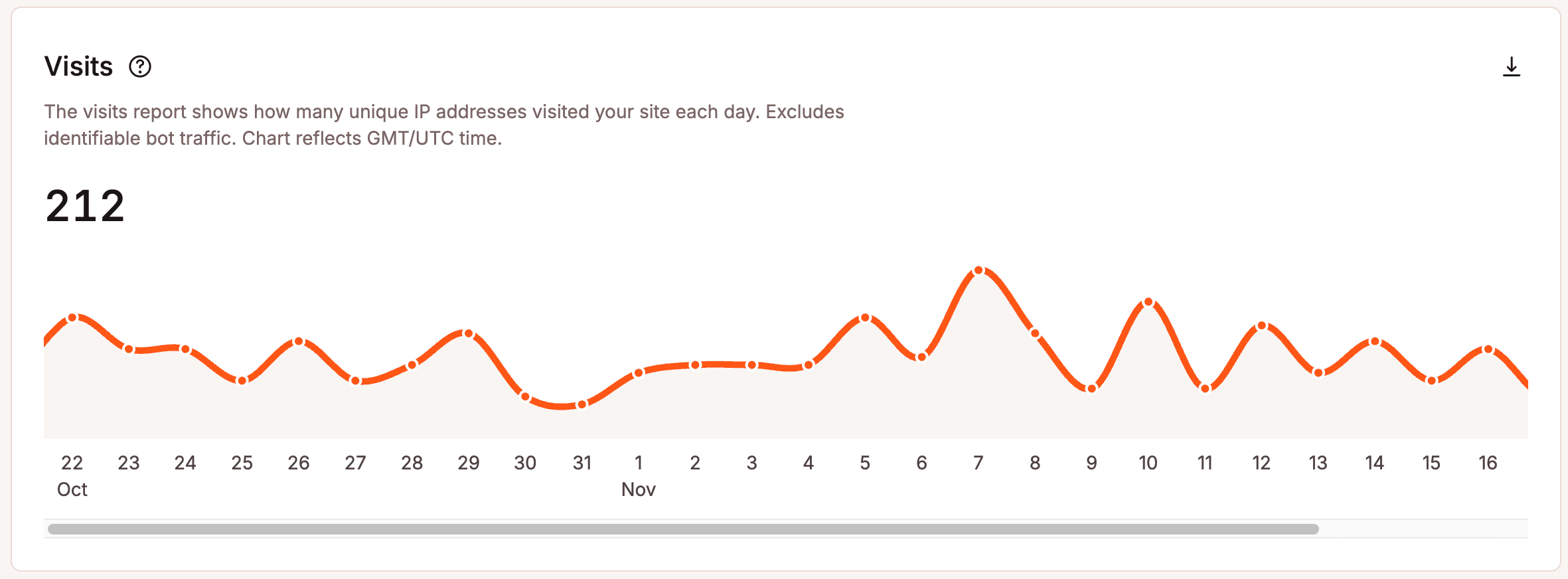Click the November 8 axis label
Viewport: 1568px width, 579px height.
pyautogui.click(x=1035, y=463)
